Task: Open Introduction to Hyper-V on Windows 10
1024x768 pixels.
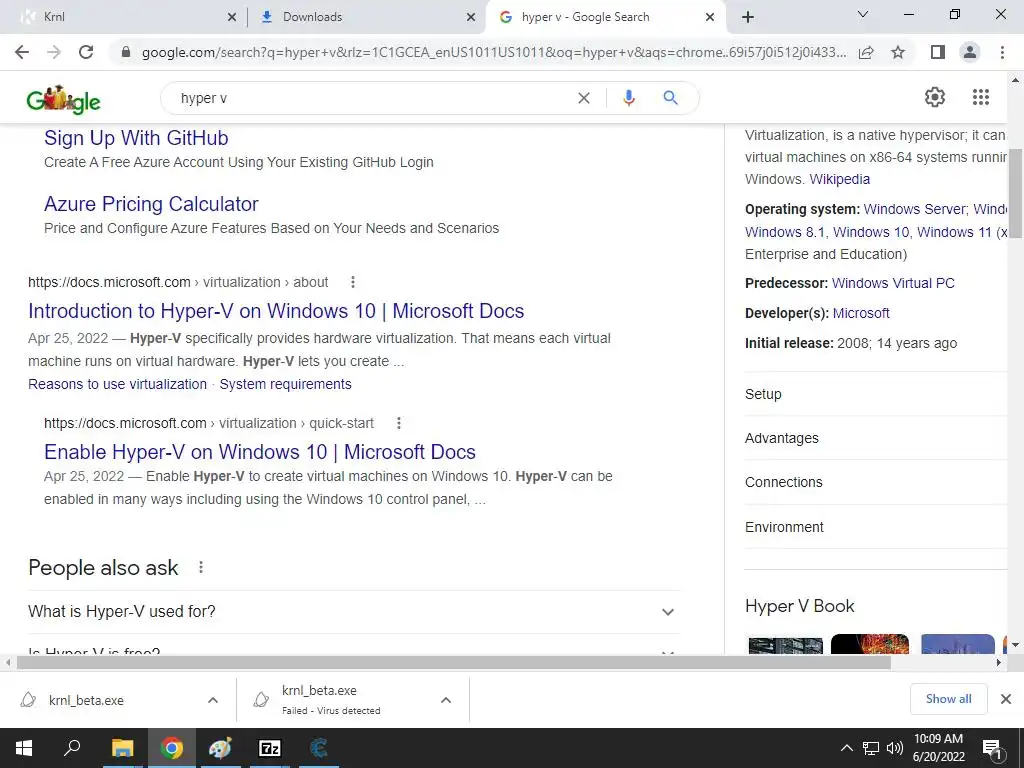Action: coord(276,311)
